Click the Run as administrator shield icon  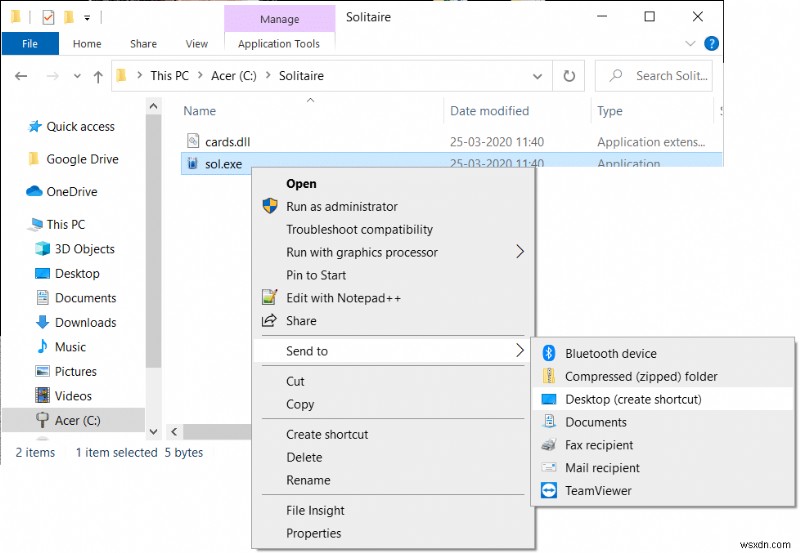pyautogui.click(x=270, y=206)
